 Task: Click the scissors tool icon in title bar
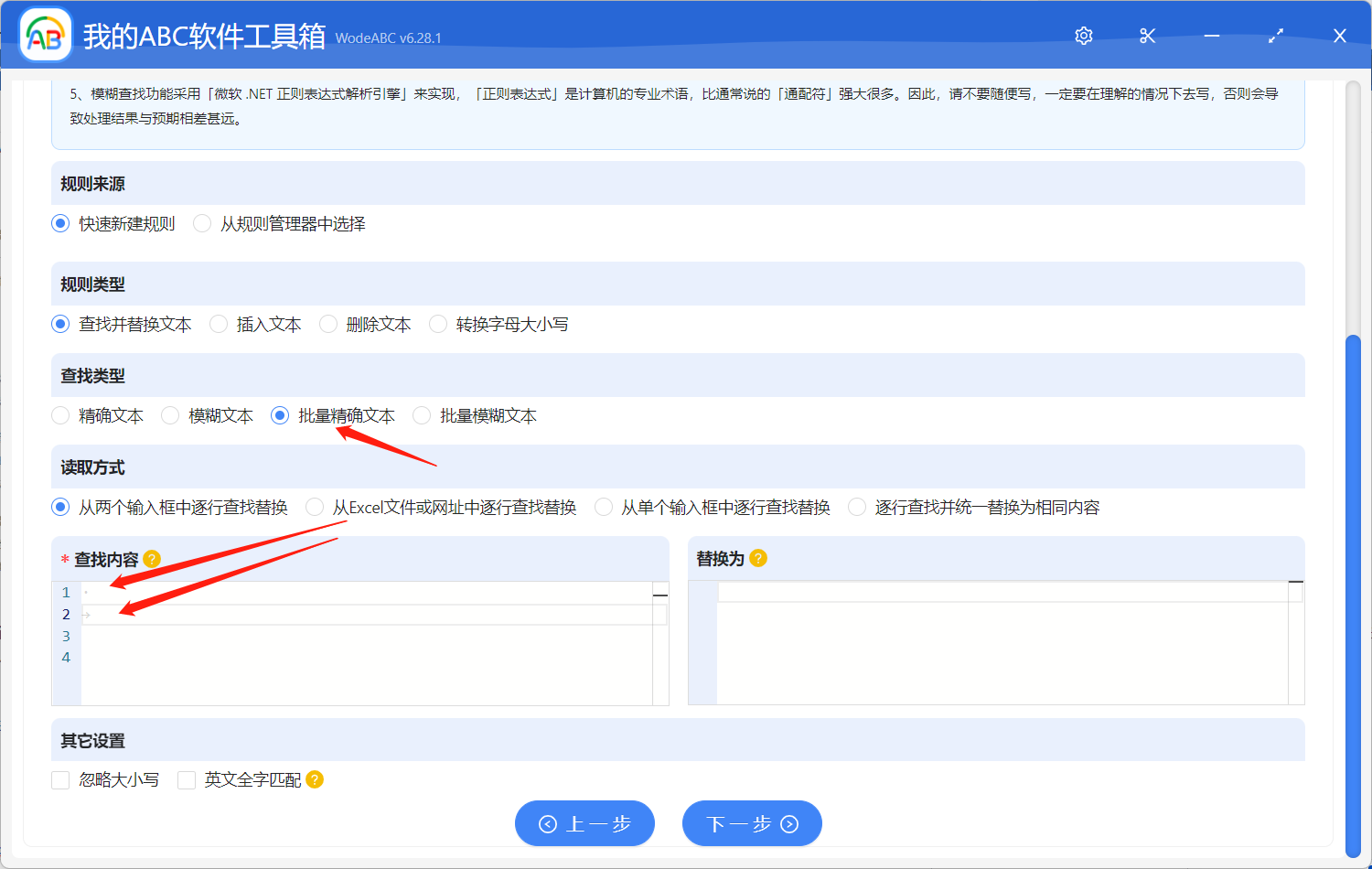pos(1147,36)
